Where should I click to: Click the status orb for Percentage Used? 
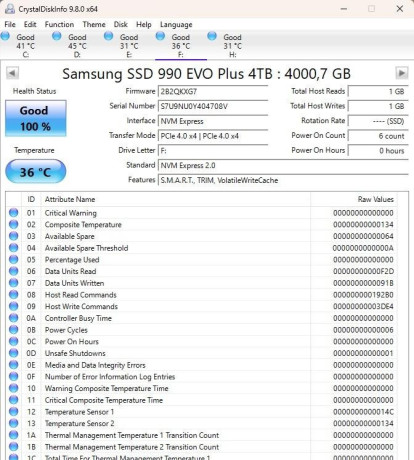pos(14,259)
